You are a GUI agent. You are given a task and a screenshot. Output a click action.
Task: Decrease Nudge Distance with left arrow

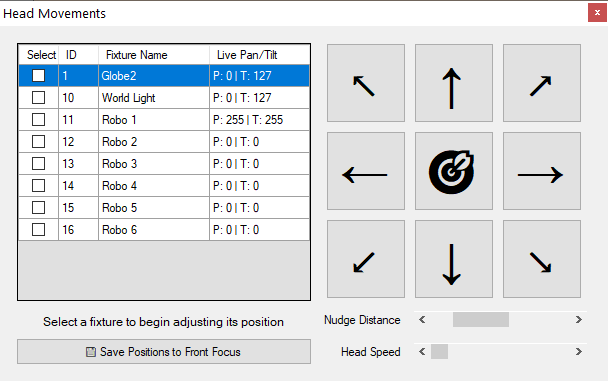click(x=422, y=320)
